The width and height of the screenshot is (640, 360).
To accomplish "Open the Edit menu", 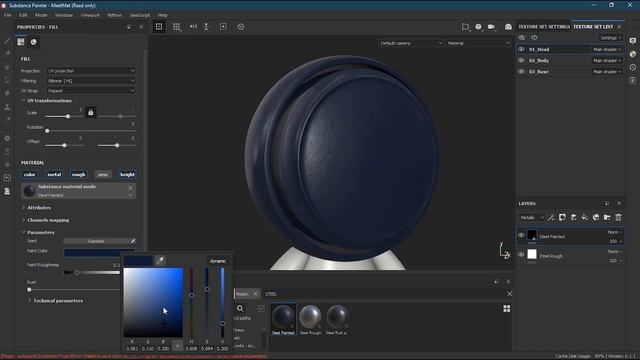I will pyautogui.click(x=23, y=15).
